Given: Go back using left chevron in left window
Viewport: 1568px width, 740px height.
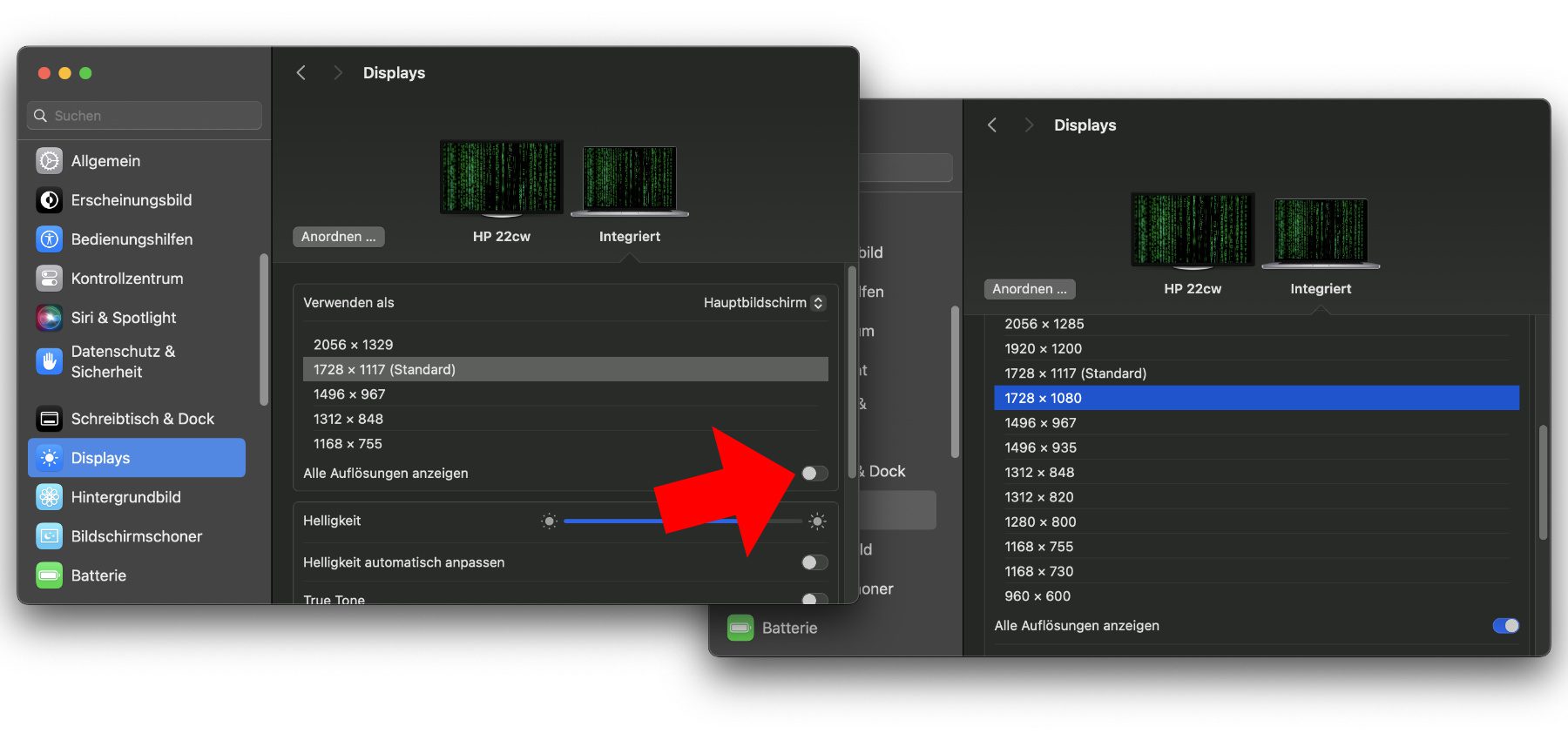Looking at the screenshot, I should click(x=301, y=73).
